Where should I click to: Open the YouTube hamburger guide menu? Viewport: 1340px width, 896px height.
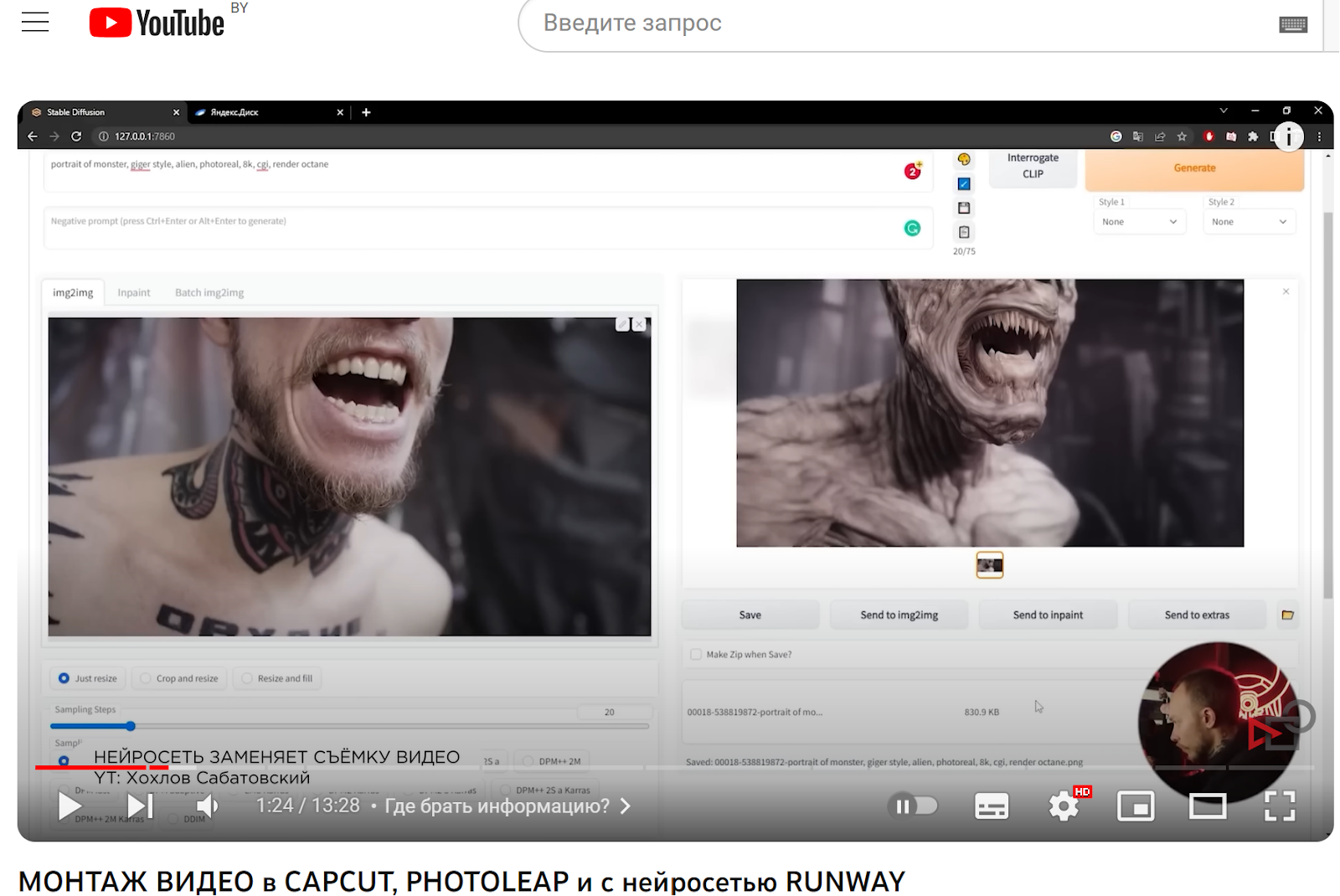click(35, 23)
